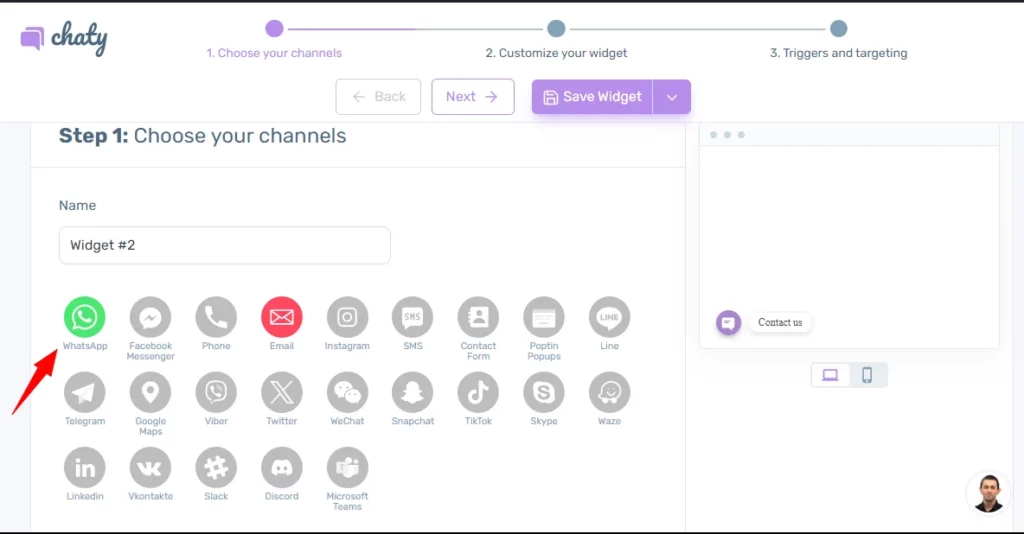The height and width of the screenshot is (534, 1024).
Task: Click the Chaty logo
Action: pos(64,38)
